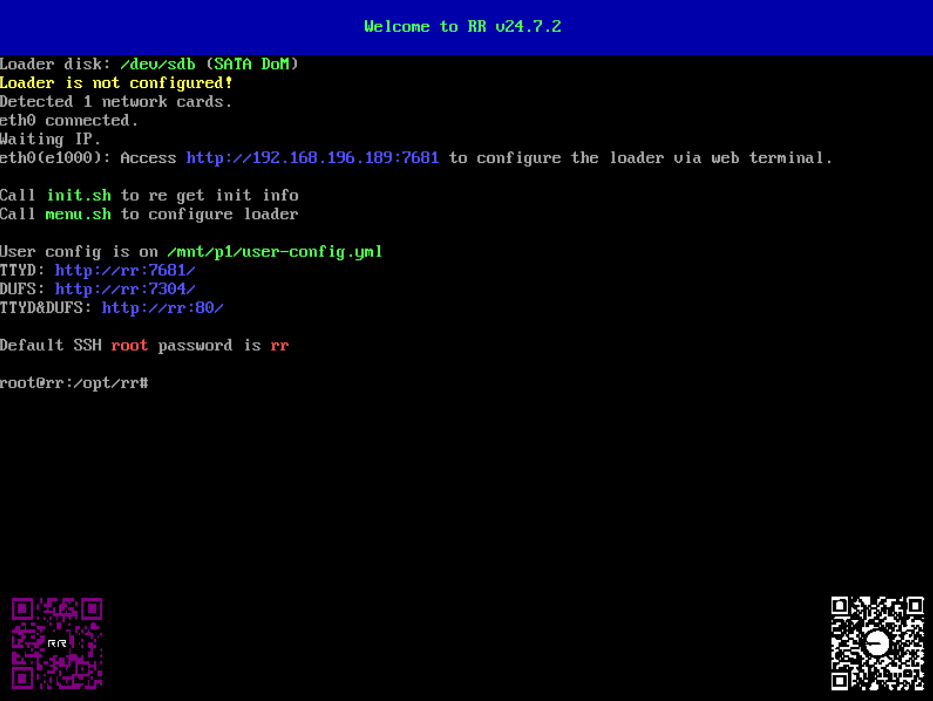Open the http://192.168.196.189:7681 web terminal link
The height and width of the screenshot is (701, 933).
click(312, 158)
